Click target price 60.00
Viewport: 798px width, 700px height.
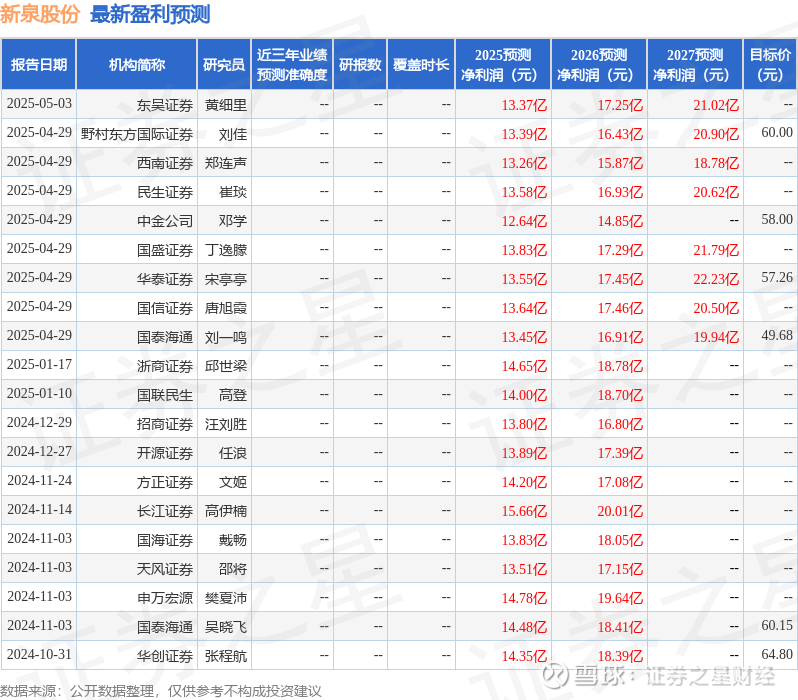click(777, 132)
